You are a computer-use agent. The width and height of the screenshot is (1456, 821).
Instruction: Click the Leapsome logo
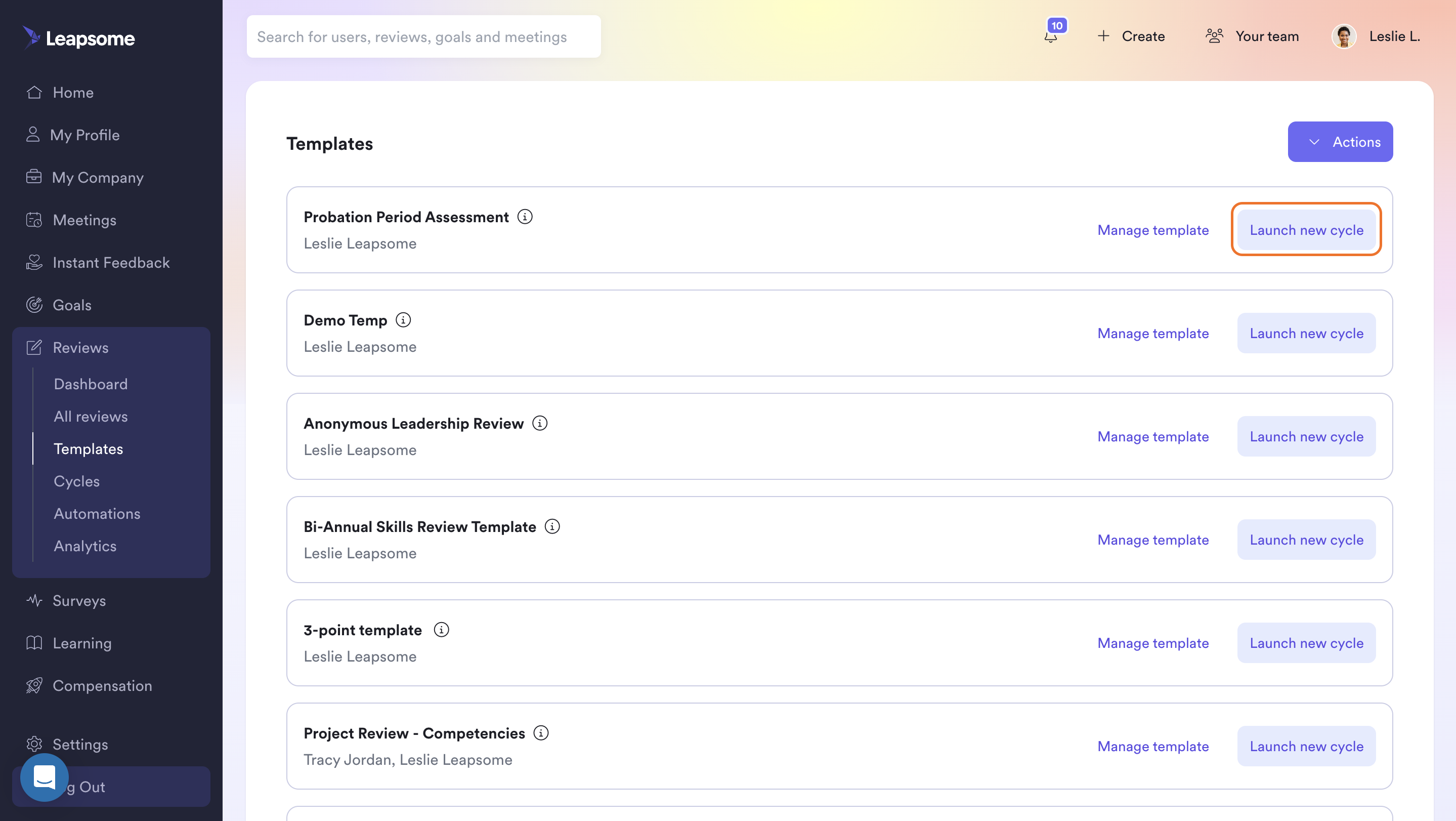point(78,38)
